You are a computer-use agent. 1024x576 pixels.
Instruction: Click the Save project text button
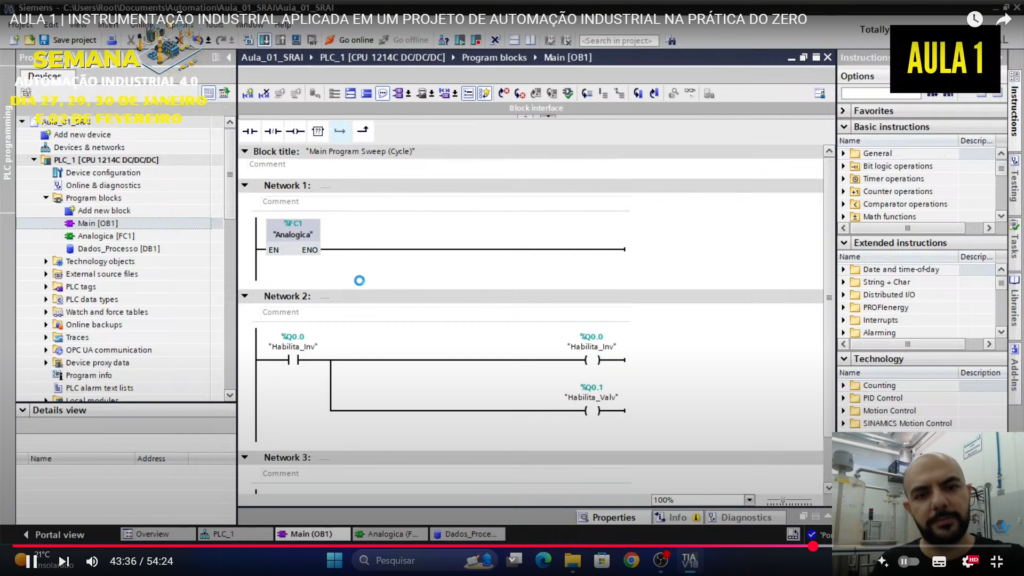pos(74,40)
